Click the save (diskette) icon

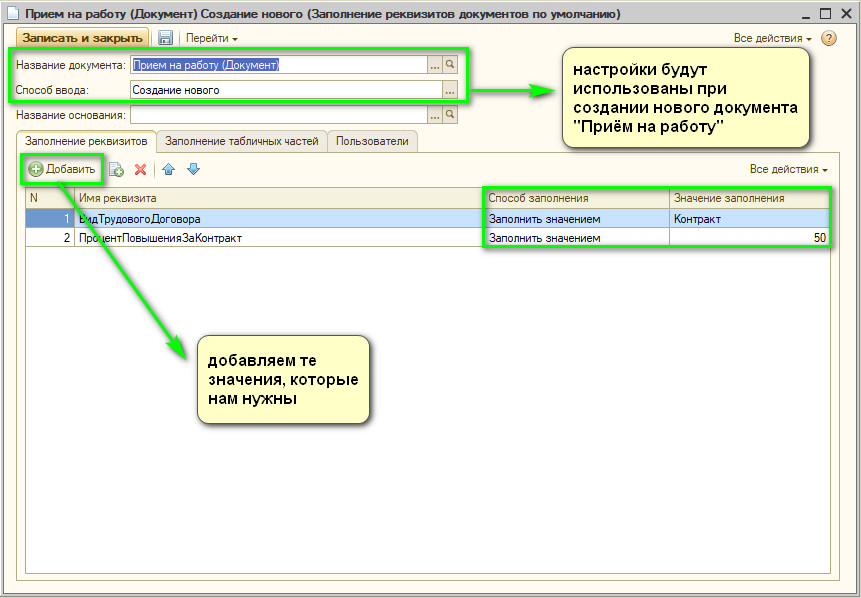pyautogui.click(x=165, y=38)
